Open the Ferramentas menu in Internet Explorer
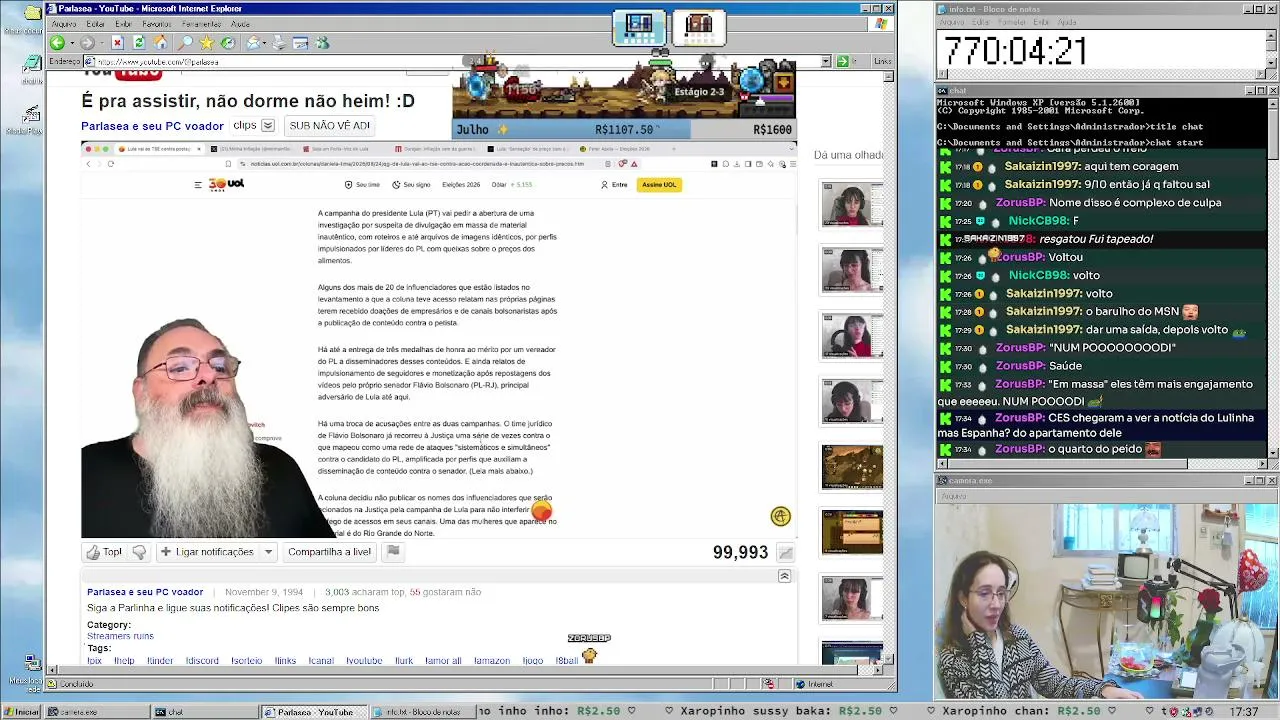This screenshot has width=1280, height=720. pos(202,24)
